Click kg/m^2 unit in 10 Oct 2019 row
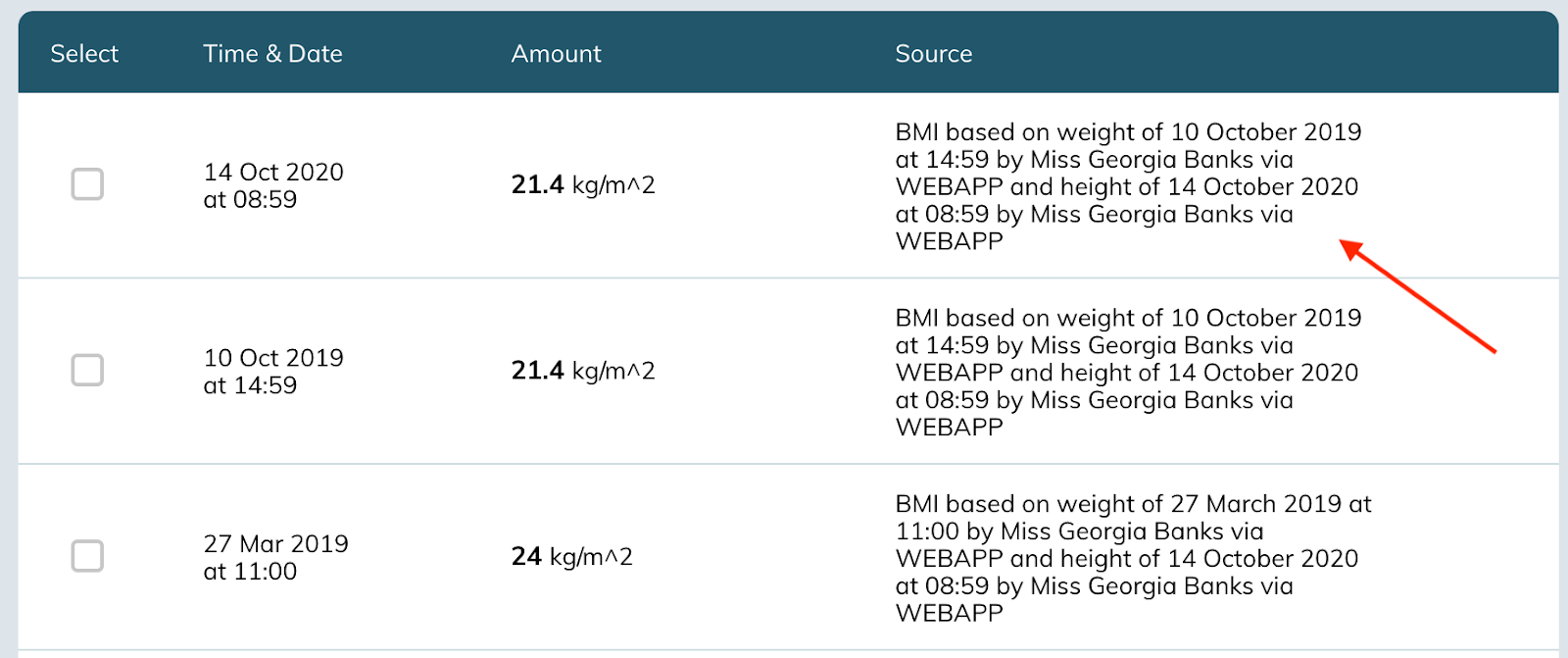This screenshot has width=1568, height=658. (x=613, y=371)
